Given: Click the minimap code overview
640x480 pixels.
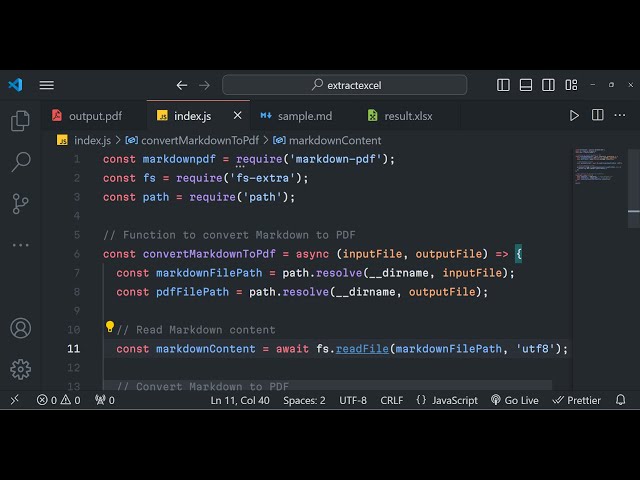Looking at the screenshot, I should coord(600,165).
